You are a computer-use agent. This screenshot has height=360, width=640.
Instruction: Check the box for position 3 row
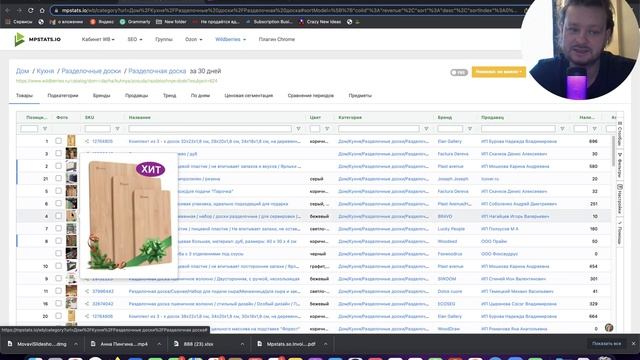(58, 153)
